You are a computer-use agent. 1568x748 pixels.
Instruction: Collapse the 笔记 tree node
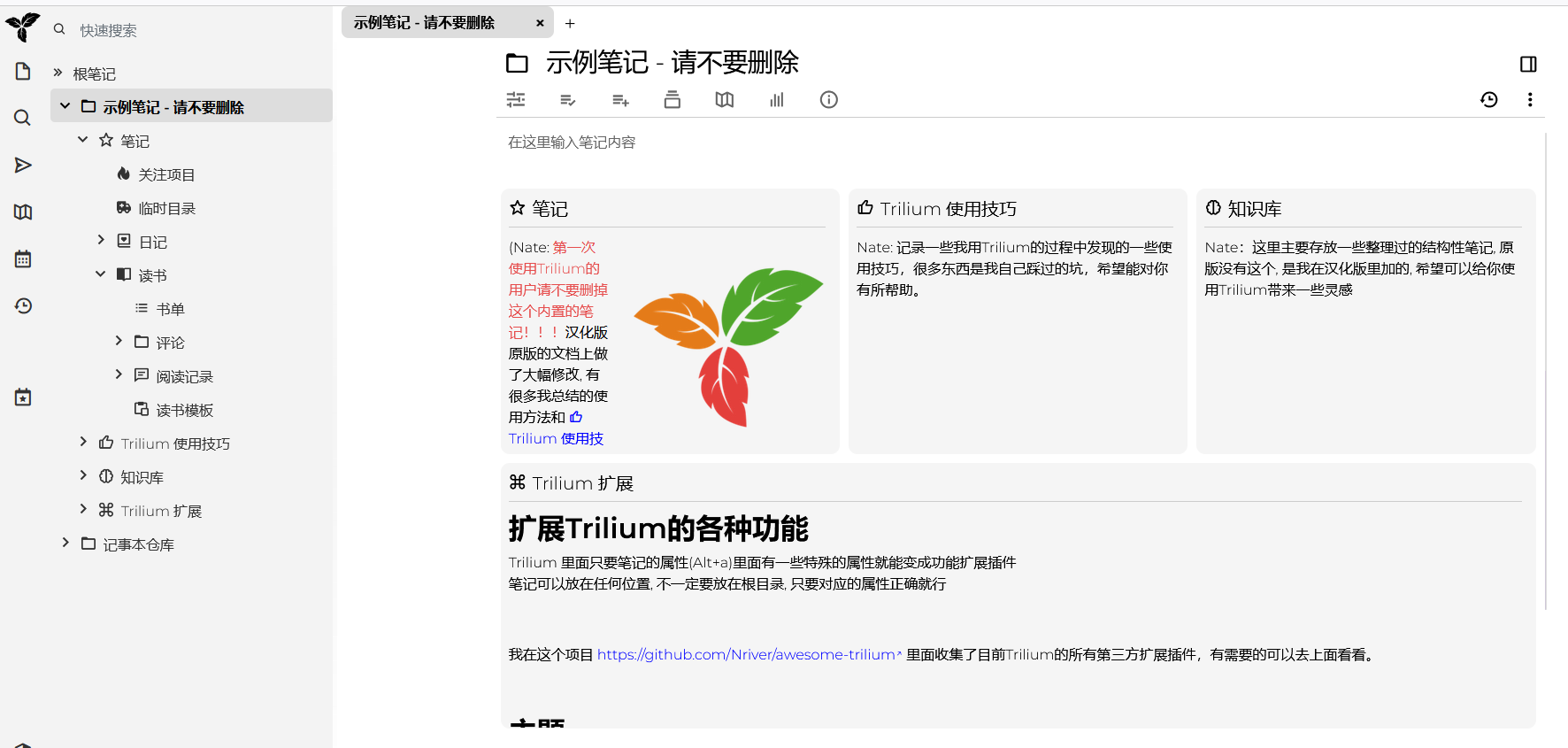tap(82, 140)
